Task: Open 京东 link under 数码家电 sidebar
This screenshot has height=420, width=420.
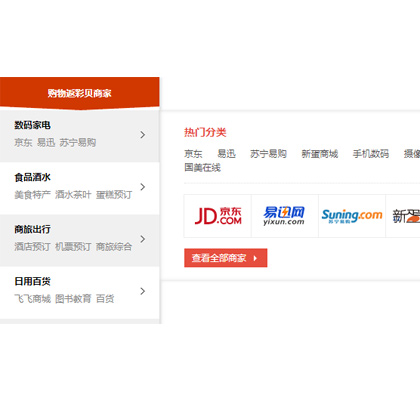Action: (23, 143)
